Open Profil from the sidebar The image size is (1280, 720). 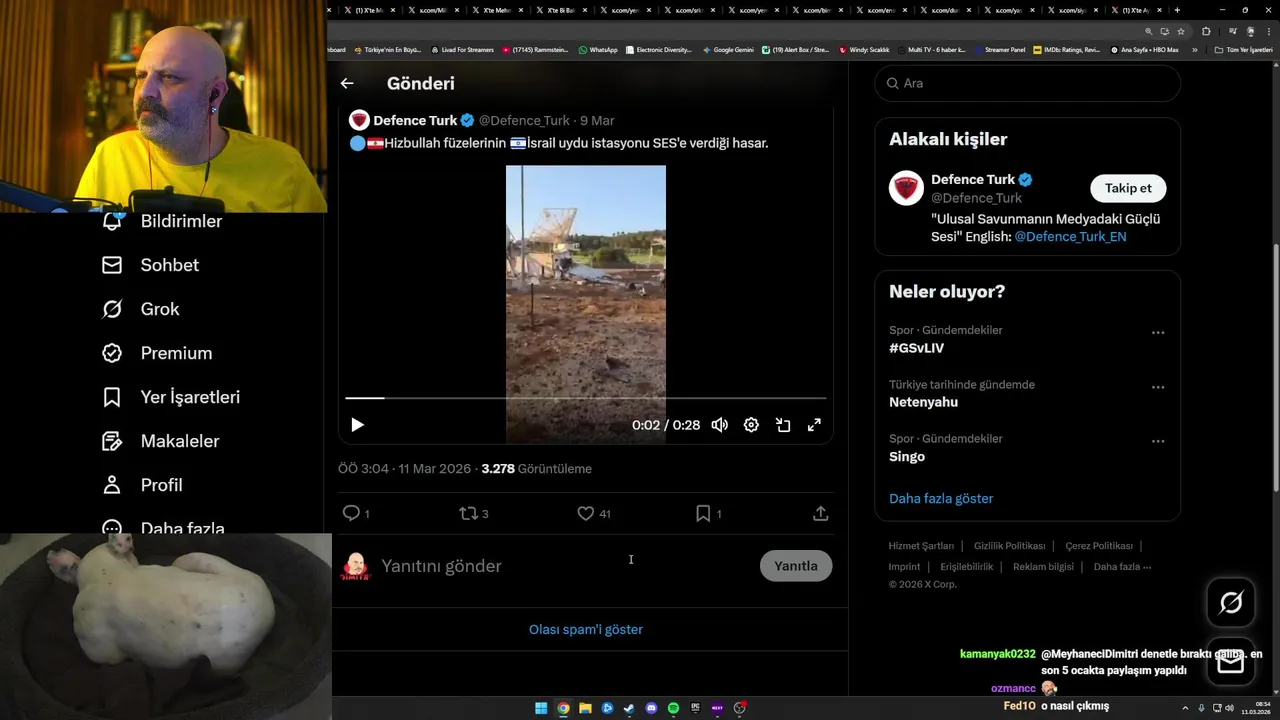pyautogui.click(x=142, y=485)
